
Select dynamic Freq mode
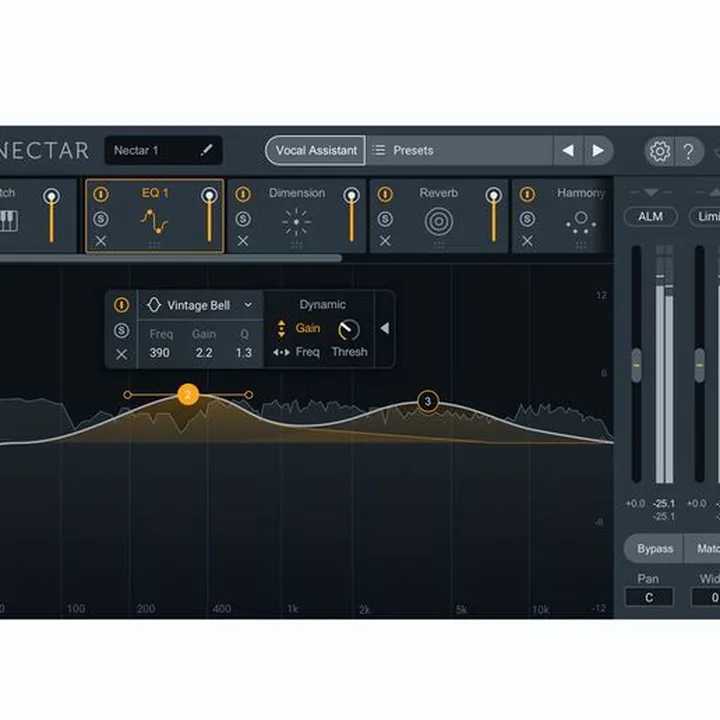tap(308, 352)
